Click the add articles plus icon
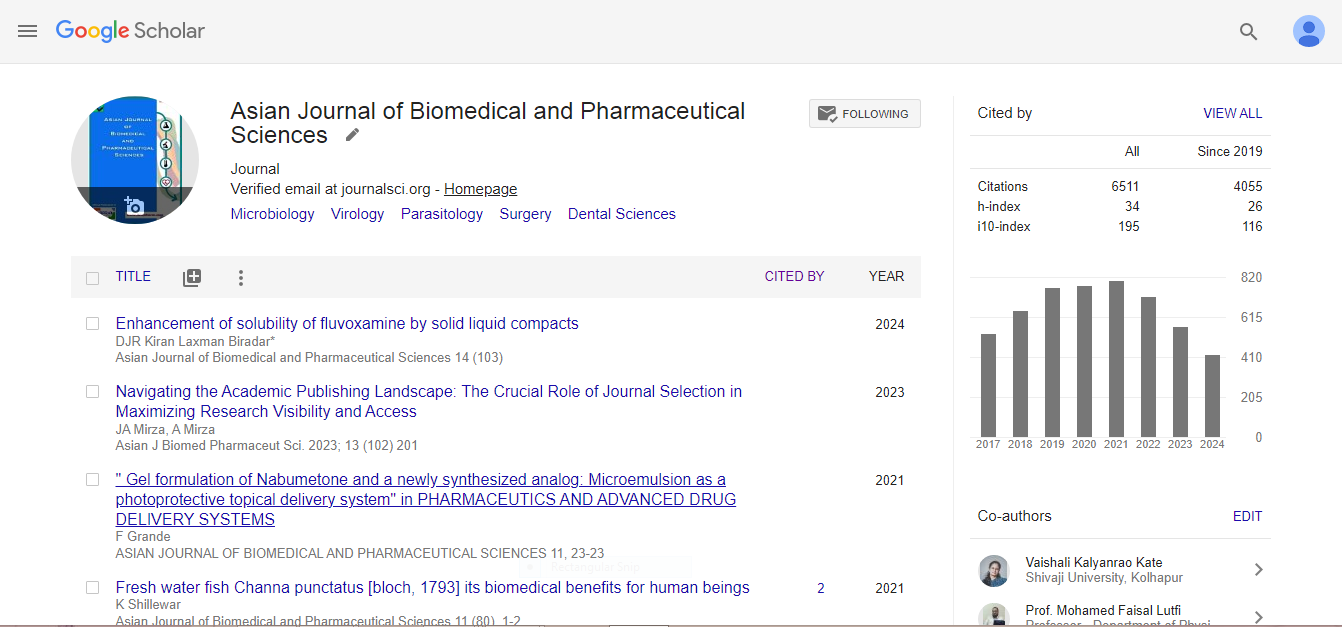The width and height of the screenshot is (1342, 627). [192, 278]
